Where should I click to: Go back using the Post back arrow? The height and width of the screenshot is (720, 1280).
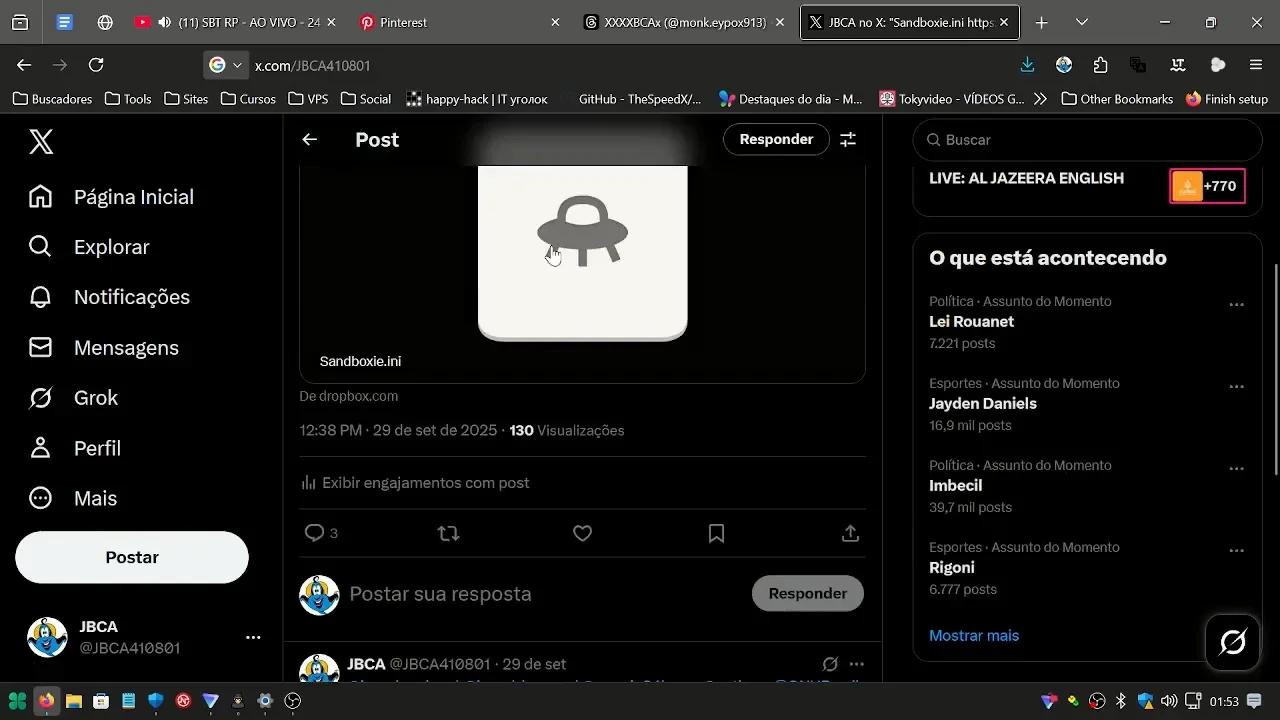point(310,140)
